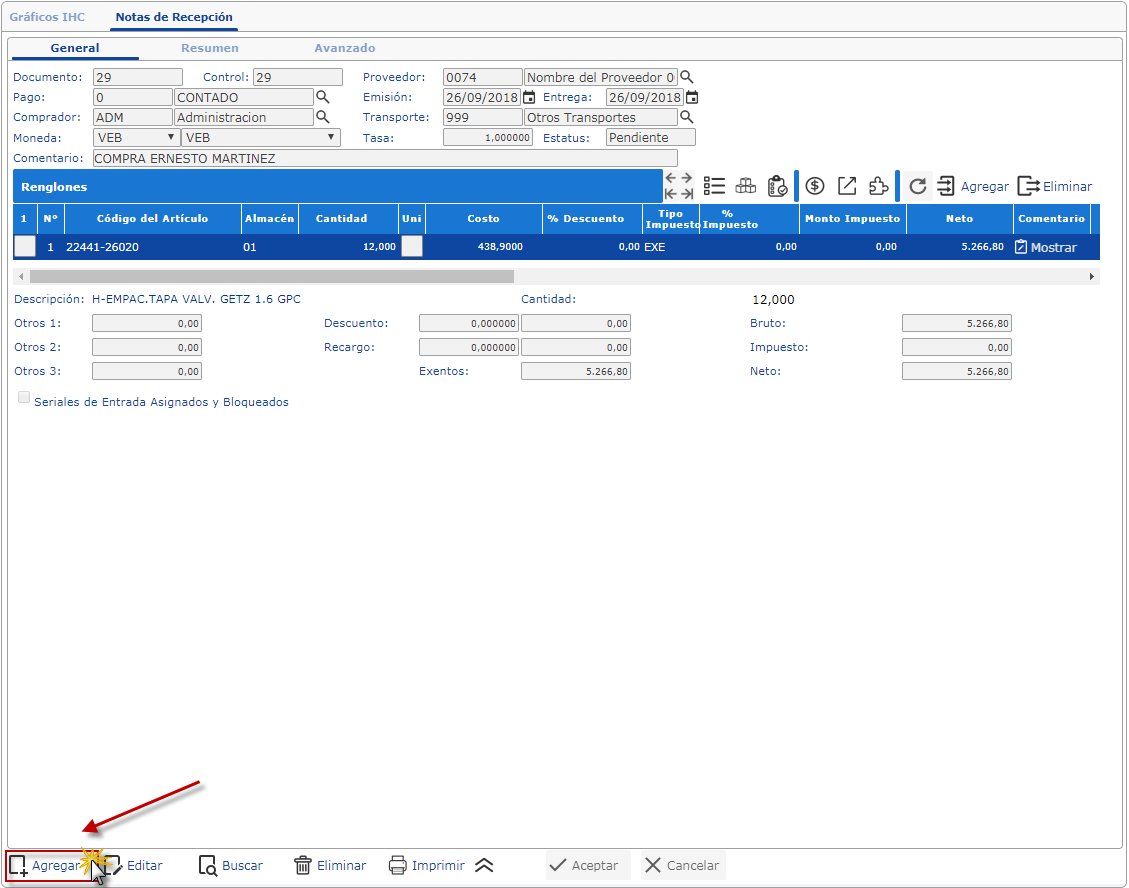This screenshot has width=1129, height=888.
Task: Click the stacked boxes inventory icon
Action: pos(745,186)
